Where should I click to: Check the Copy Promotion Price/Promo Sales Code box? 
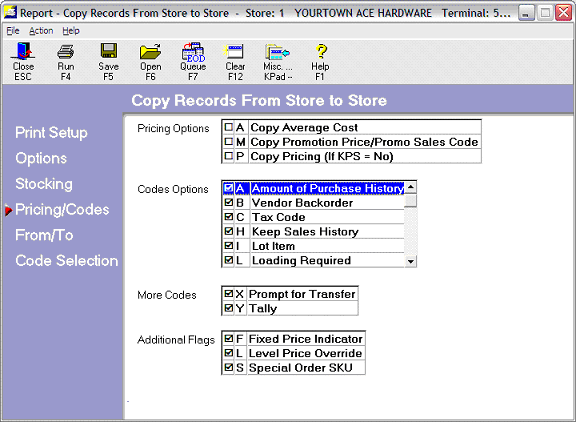pos(228,142)
